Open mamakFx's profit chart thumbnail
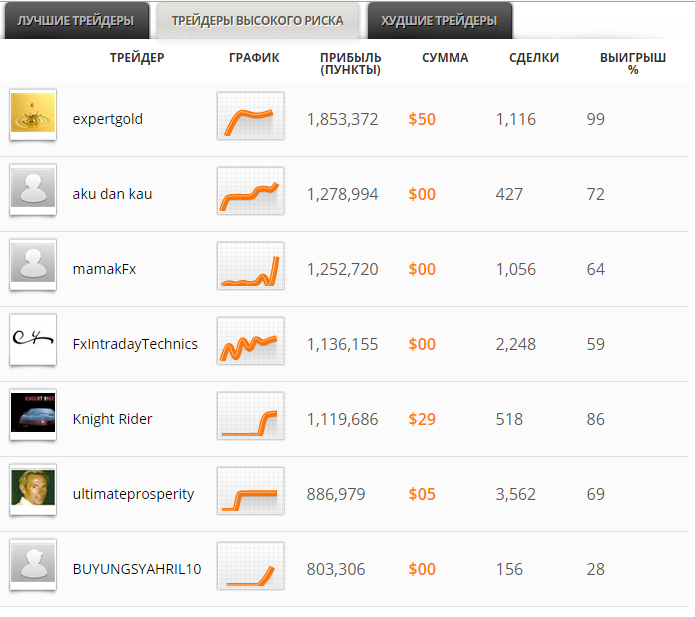 click(x=250, y=267)
